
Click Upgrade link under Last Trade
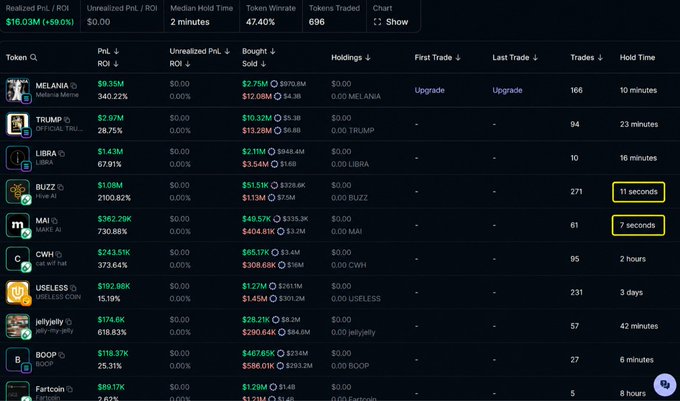507,90
